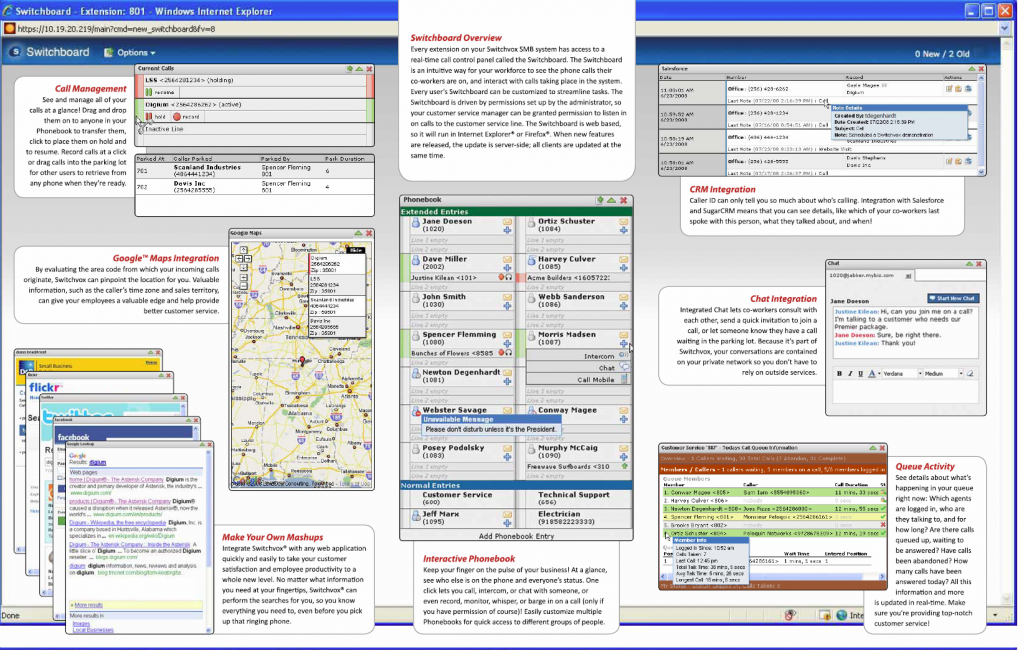Choose Call Mobile for Morris Madsen

tap(578, 380)
